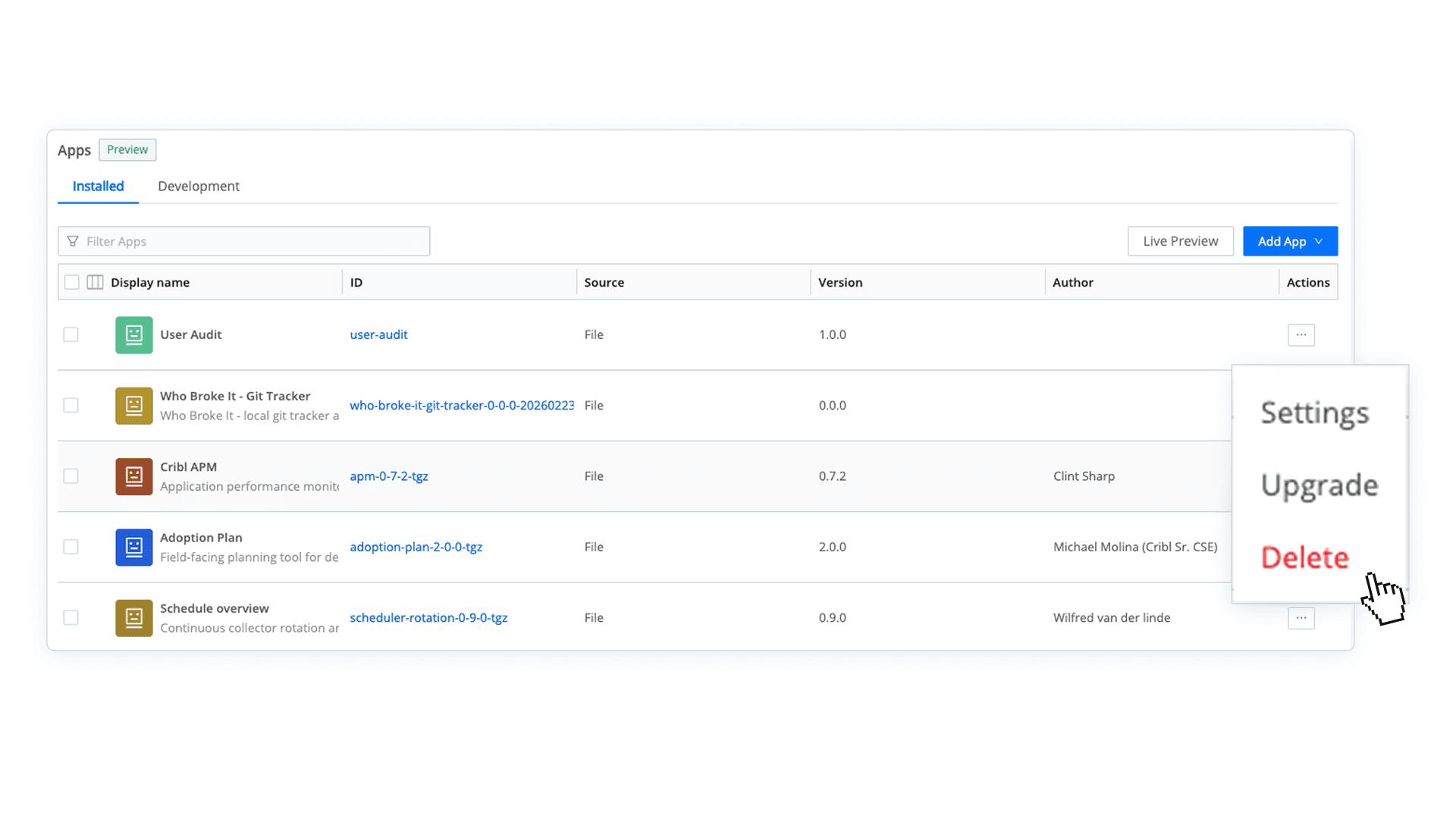Click the version 2.0.0 cell
The image size is (1456, 819).
pos(832,547)
